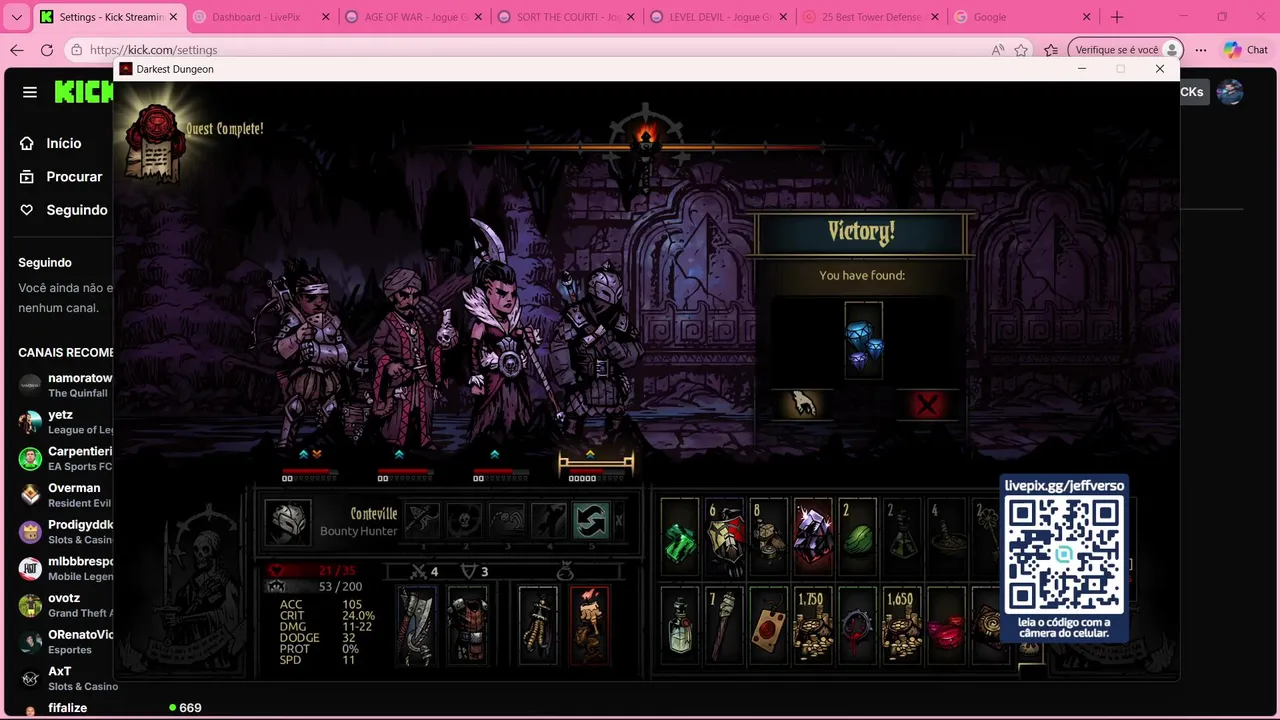The height and width of the screenshot is (720, 1280).
Task: Select the stack of 7 torches
Action: 725,625
